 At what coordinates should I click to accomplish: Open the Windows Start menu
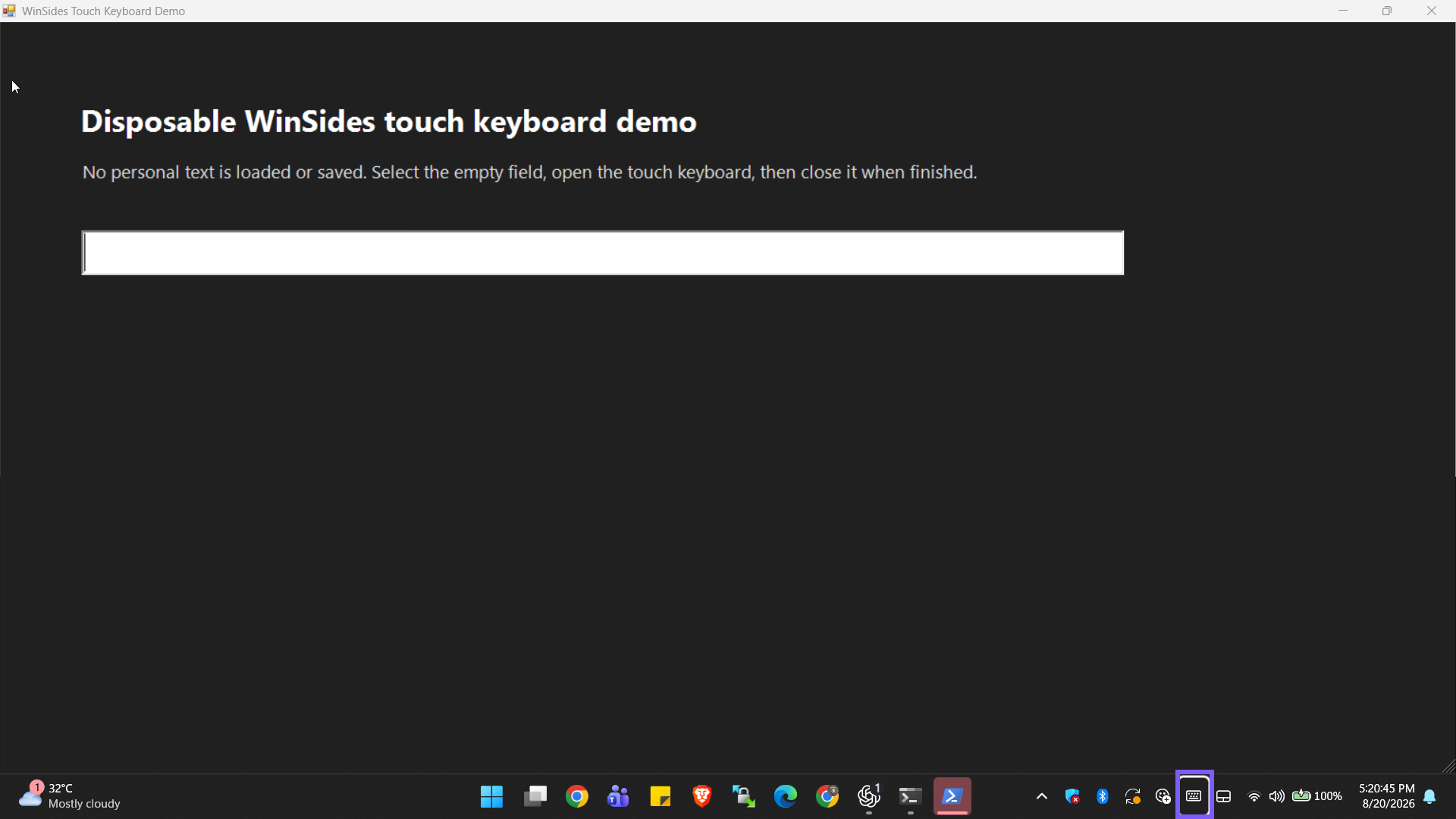pyautogui.click(x=491, y=796)
